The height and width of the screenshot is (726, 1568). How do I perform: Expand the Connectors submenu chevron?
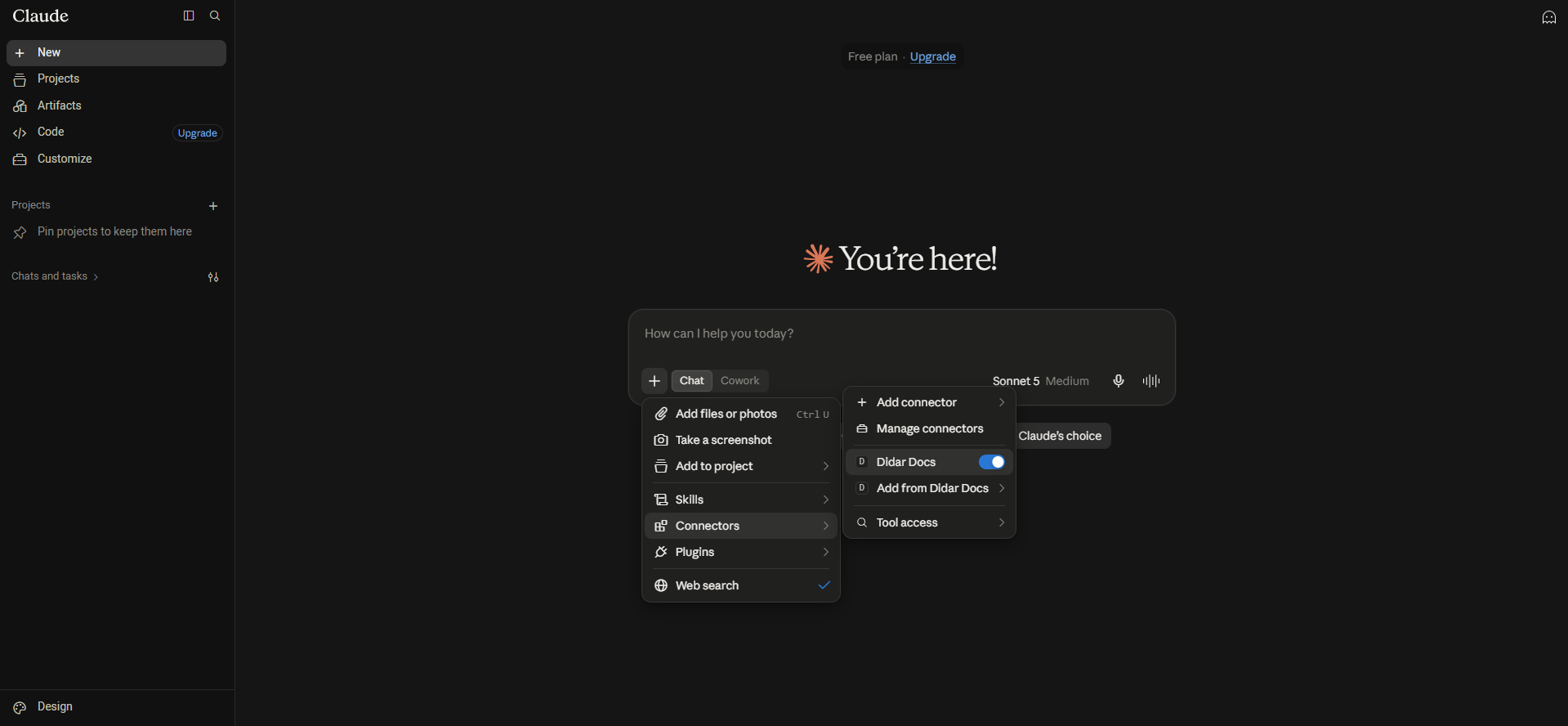pyautogui.click(x=826, y=527)
